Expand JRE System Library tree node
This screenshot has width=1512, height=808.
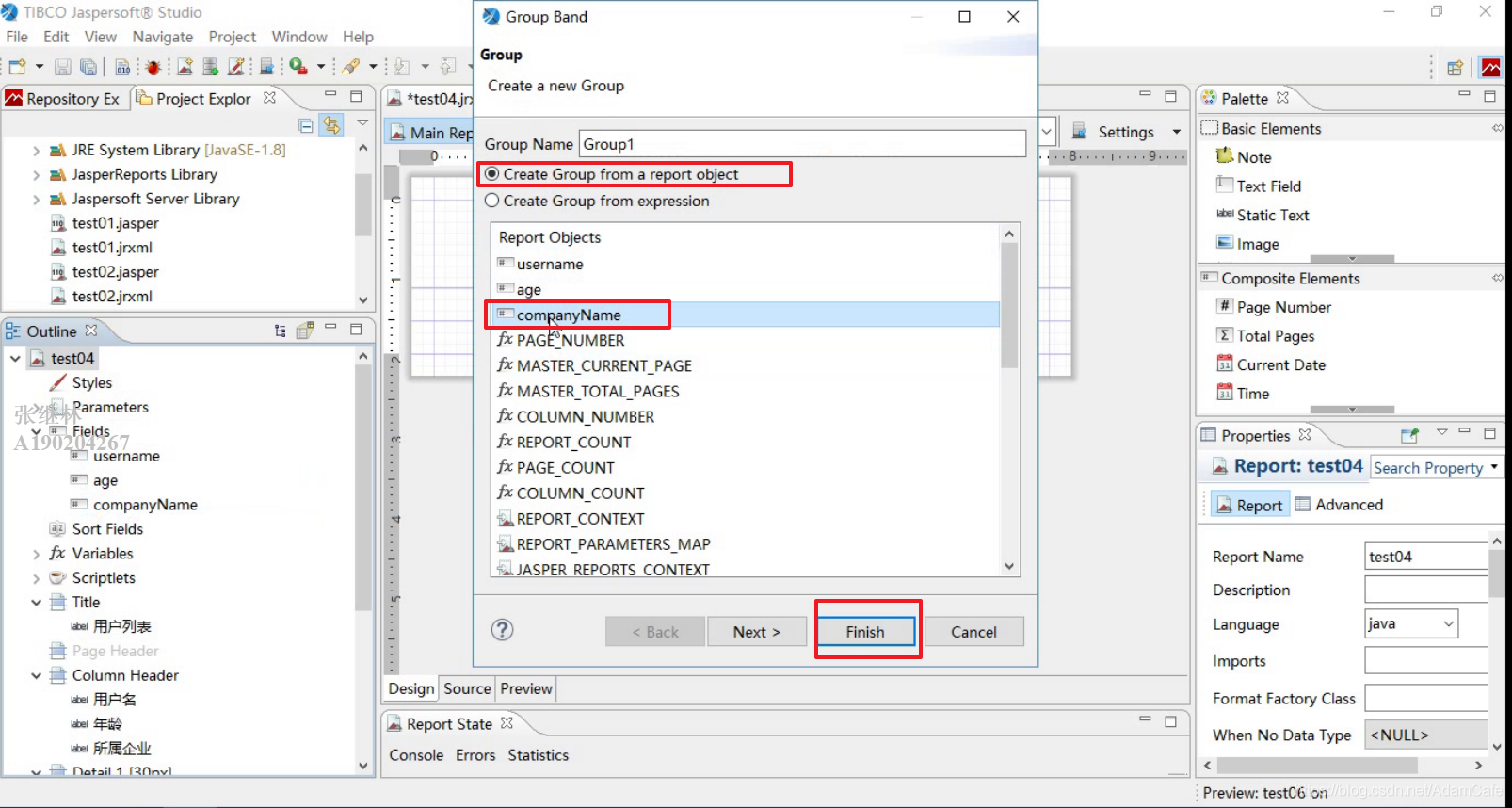tap(36, 150)
